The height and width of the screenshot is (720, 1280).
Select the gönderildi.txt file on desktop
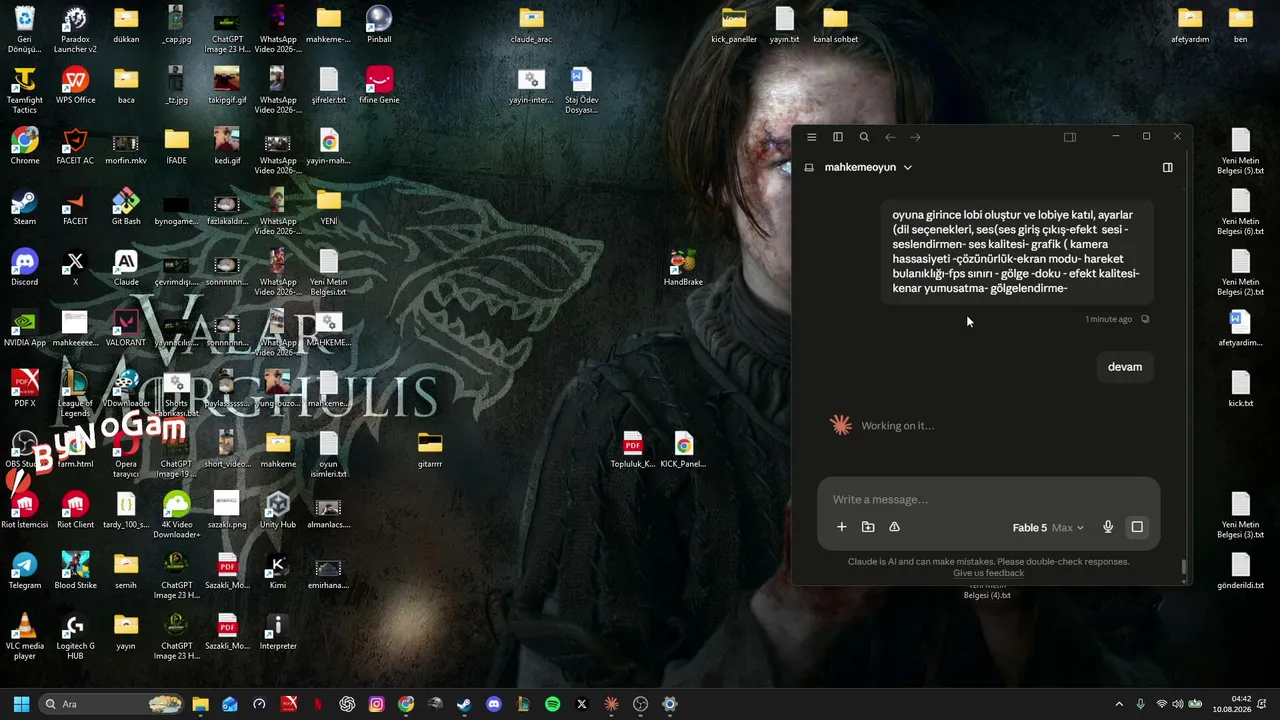(x=1241, y=572)
